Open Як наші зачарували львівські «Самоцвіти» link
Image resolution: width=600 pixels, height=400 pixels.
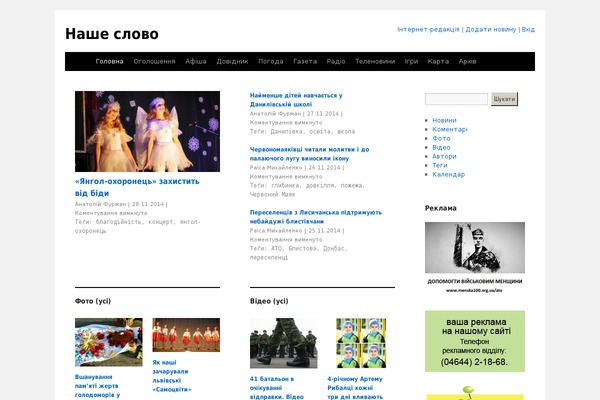point(171,376)
